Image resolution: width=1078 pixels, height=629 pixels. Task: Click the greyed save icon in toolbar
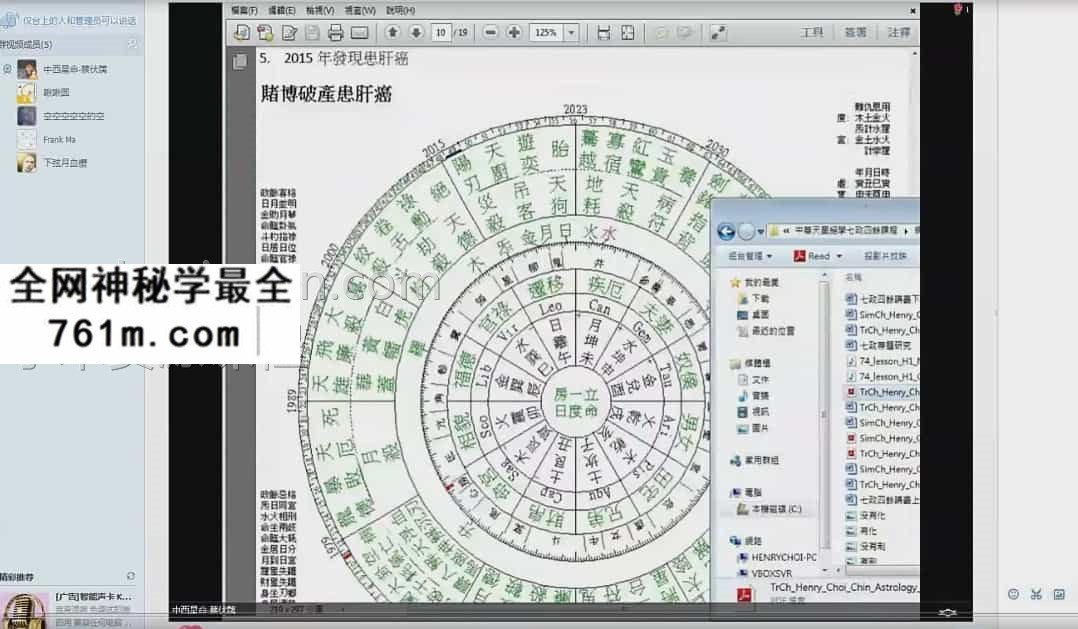click(x=312, y=32)
